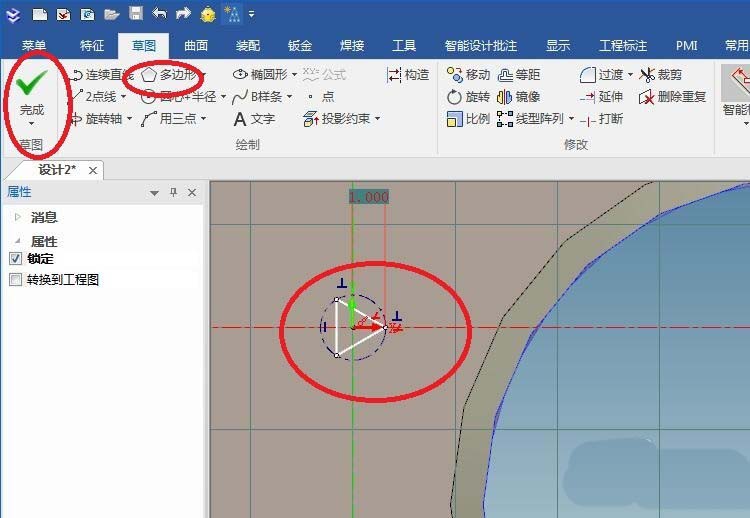Select the 旋转轴 tool
This screenshot has height=518, width=750.
(x=97, y=119)
